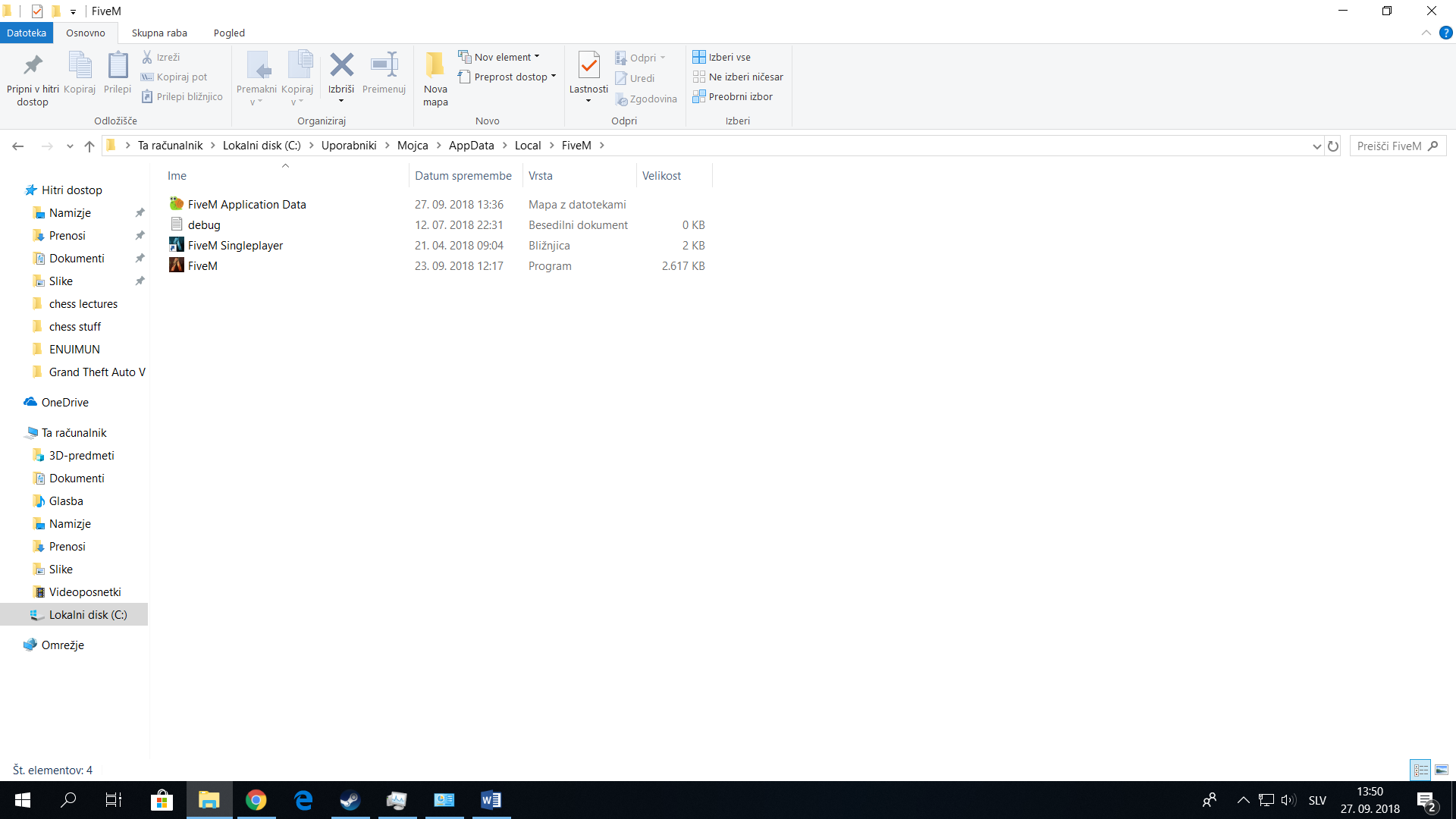Select Kopiraj pot to copy path

(174, 77)
